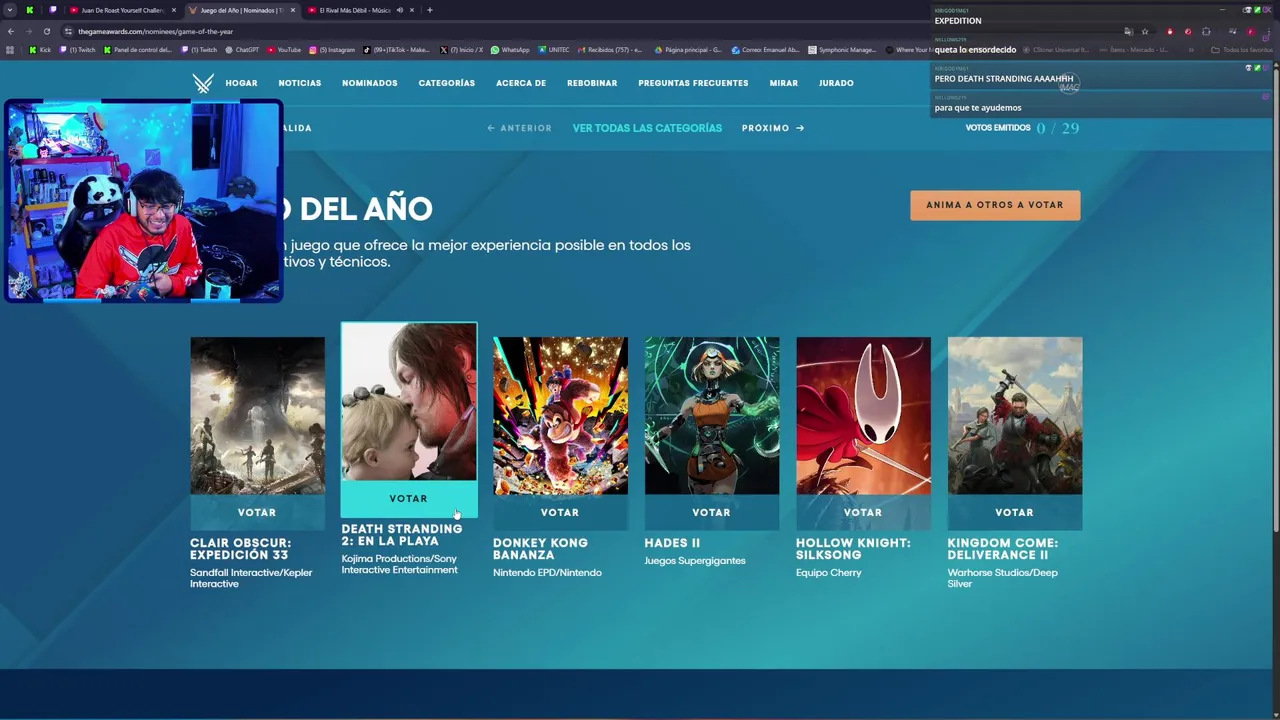
Task: Open the JURADO menu item
Action: (x=836, y=83)
